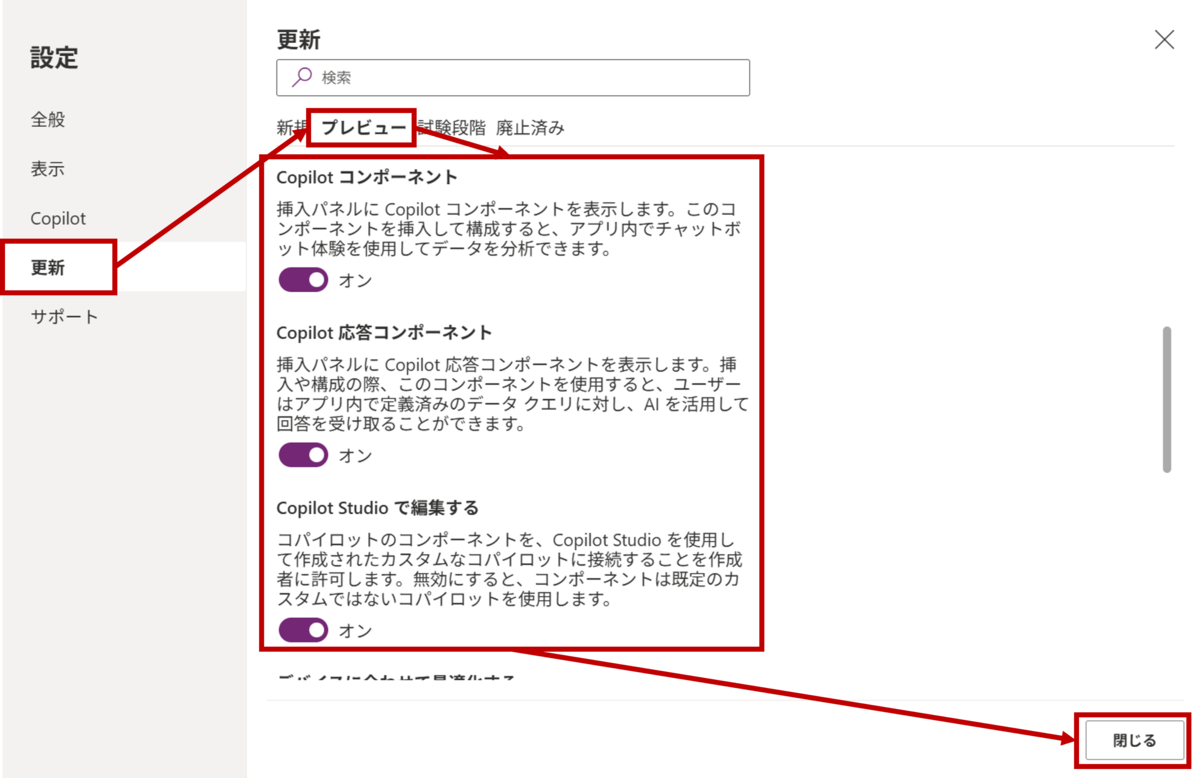Click the Copilot Studio で編集する heading
Image resolution: width=1200 pixels, height=778 pixels.
378,508
